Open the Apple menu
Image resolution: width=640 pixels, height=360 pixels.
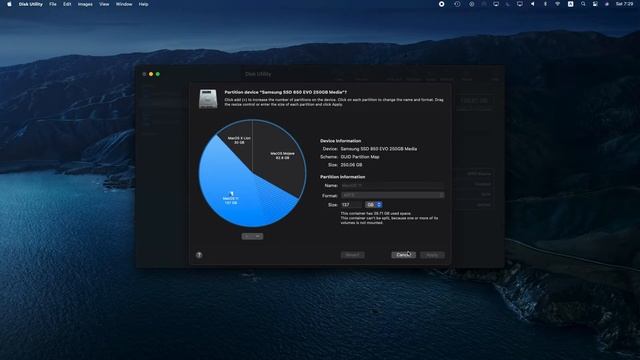click(x=9, y=4)
